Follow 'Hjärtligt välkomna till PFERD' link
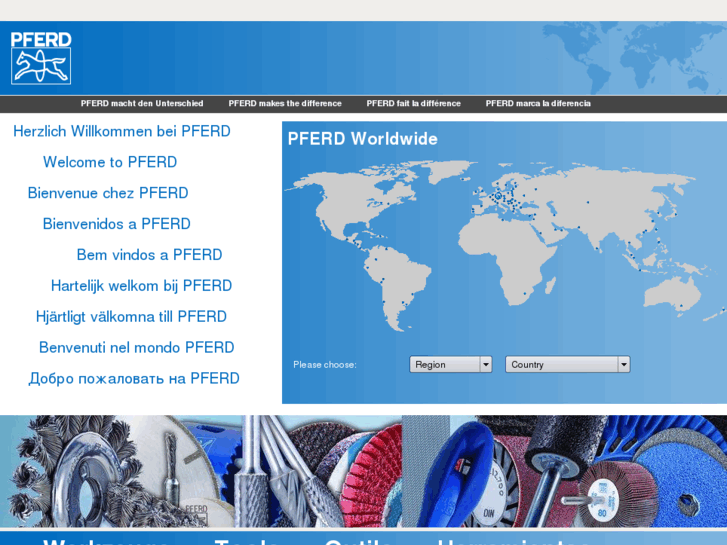The image size is (727, 545). click(x=131, y=317)
